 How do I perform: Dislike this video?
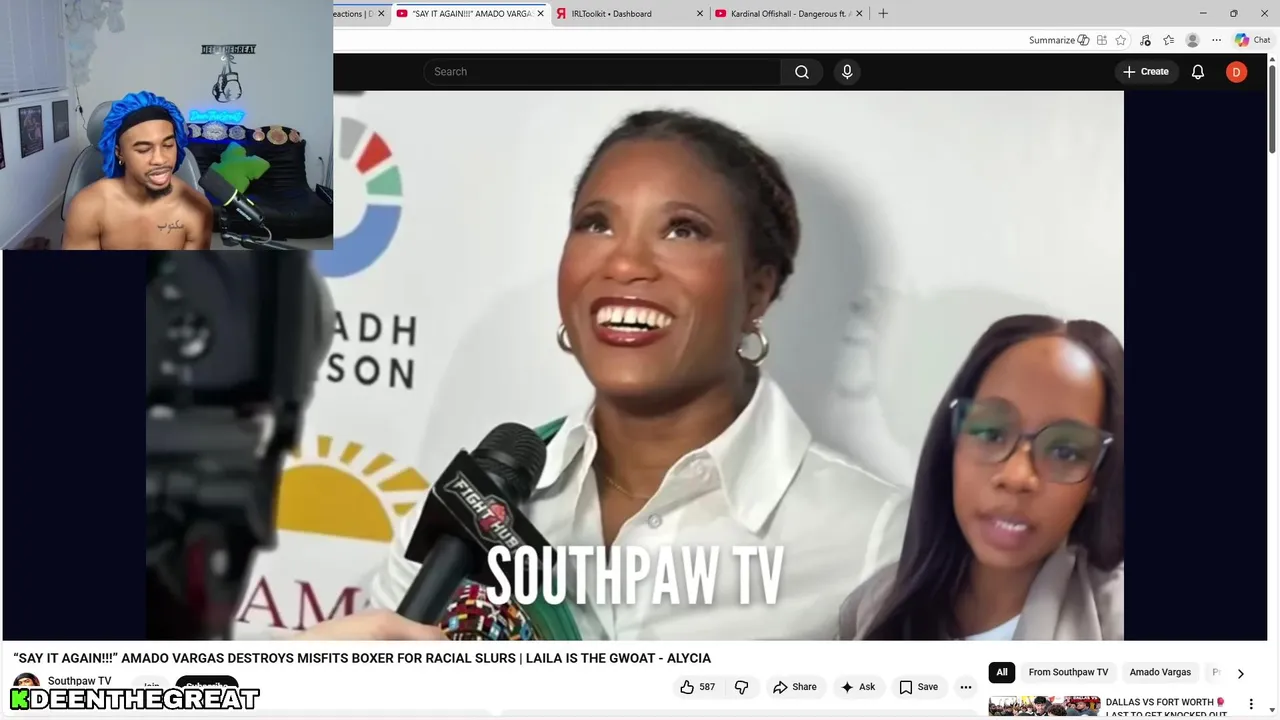[x=741, y=687]
